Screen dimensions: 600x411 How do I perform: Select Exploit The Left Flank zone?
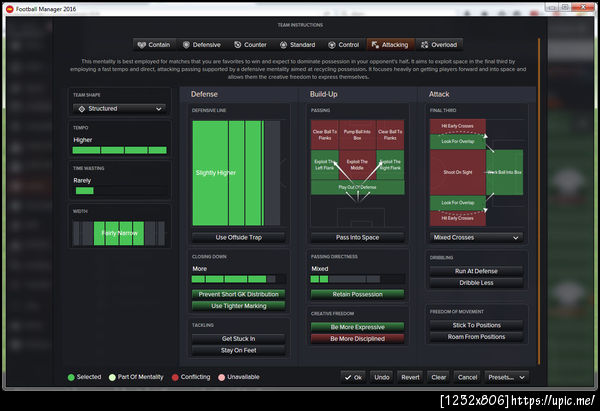(x=325, y=165)
